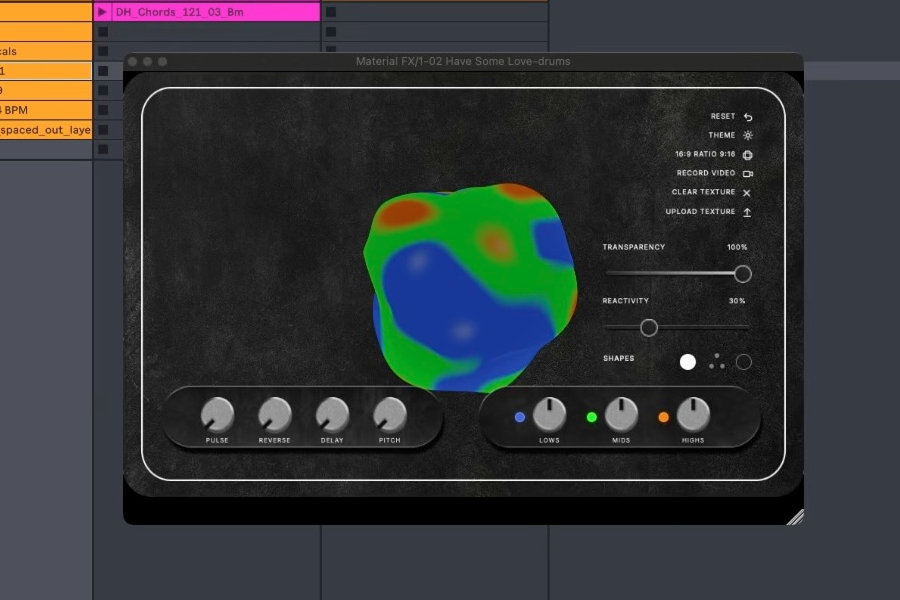Viewport: 900px width, 600px height.
Task: Click the 16:9 RATIO 9:16 label
Action: pyautogui.click(x=705, y=154)
